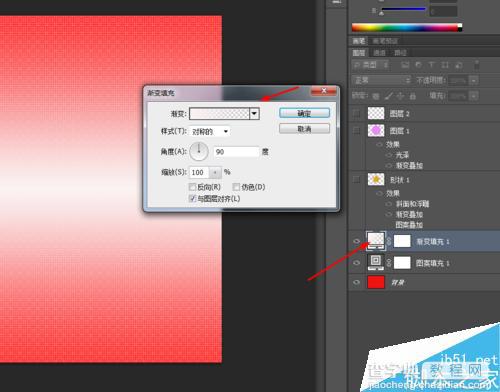Screen dimensions: 500x392
Task: Click the gradient preview bar in the dialog
Action: click(x=219, y=114)
